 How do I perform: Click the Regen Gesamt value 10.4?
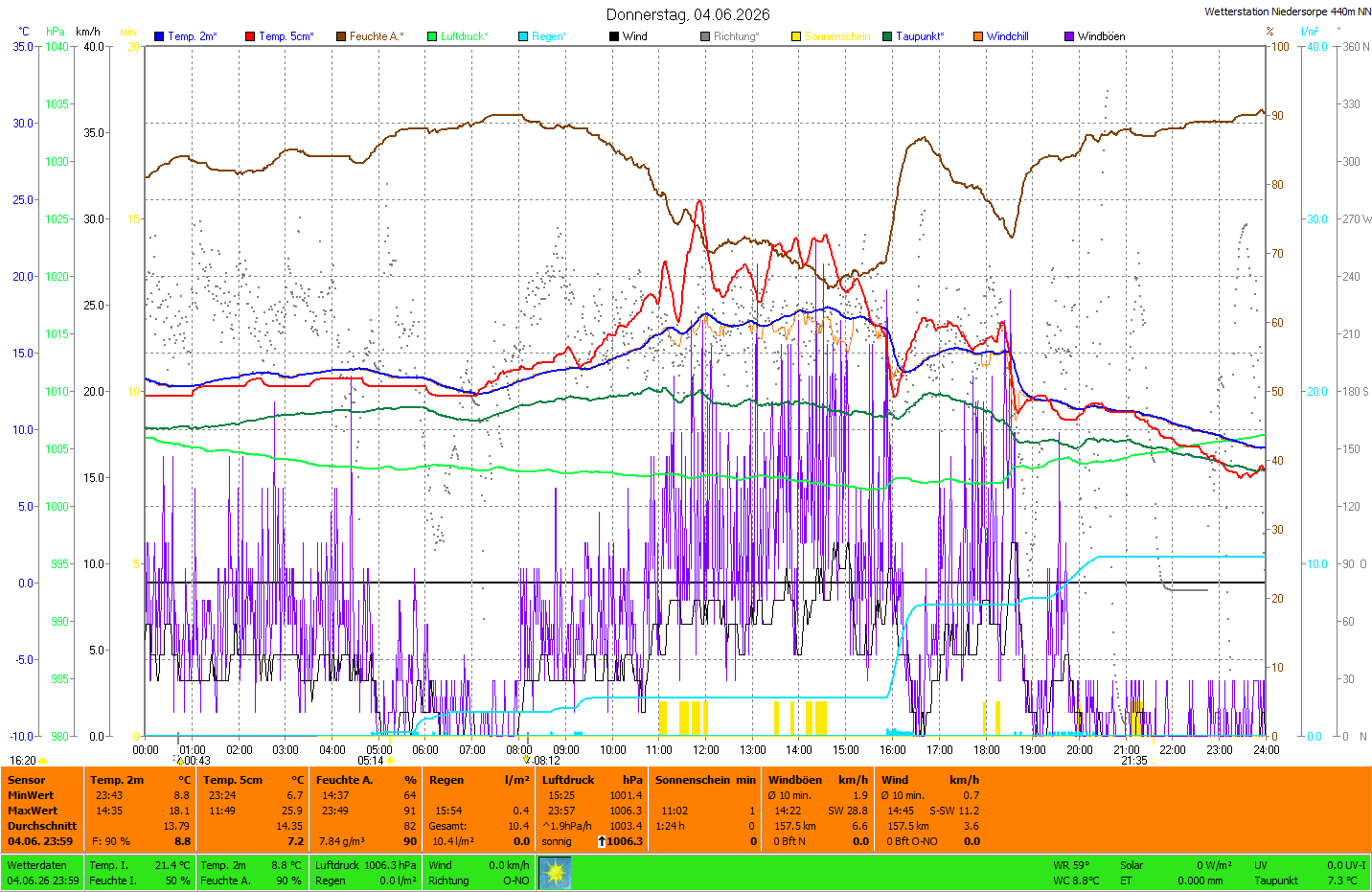click(518, 826)
